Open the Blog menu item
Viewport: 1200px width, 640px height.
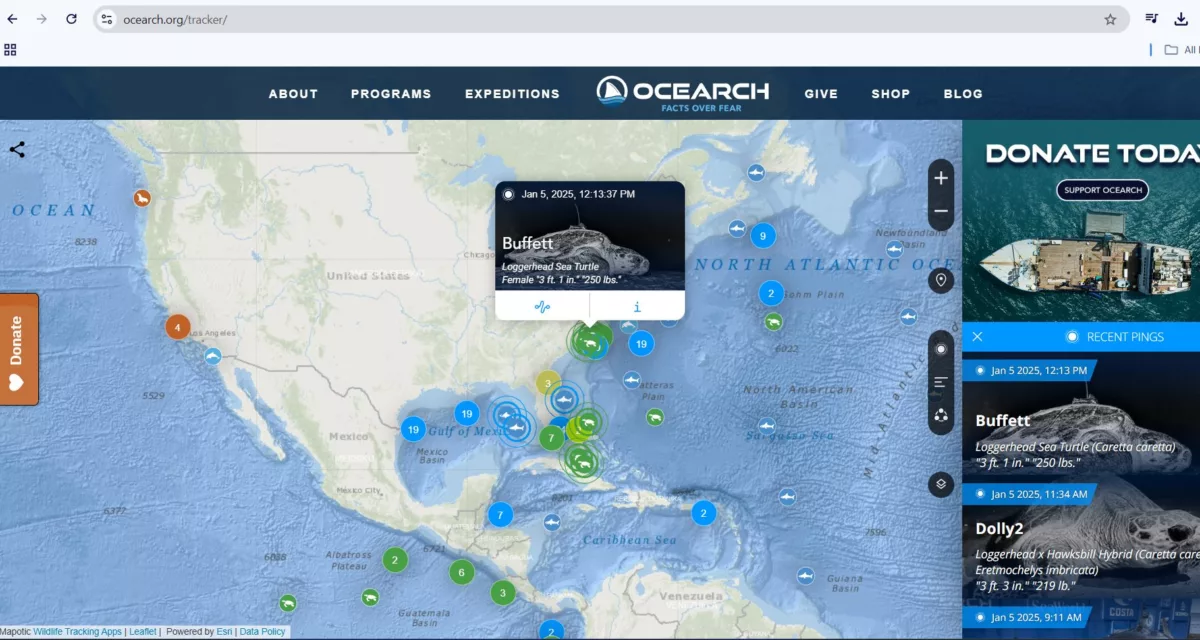963,94
